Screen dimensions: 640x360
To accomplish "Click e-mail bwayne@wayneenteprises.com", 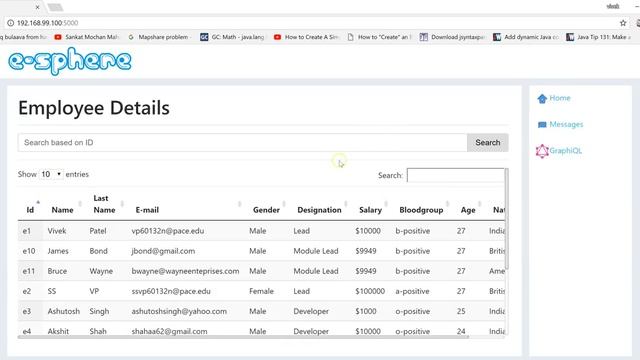I will click(185, 271).
